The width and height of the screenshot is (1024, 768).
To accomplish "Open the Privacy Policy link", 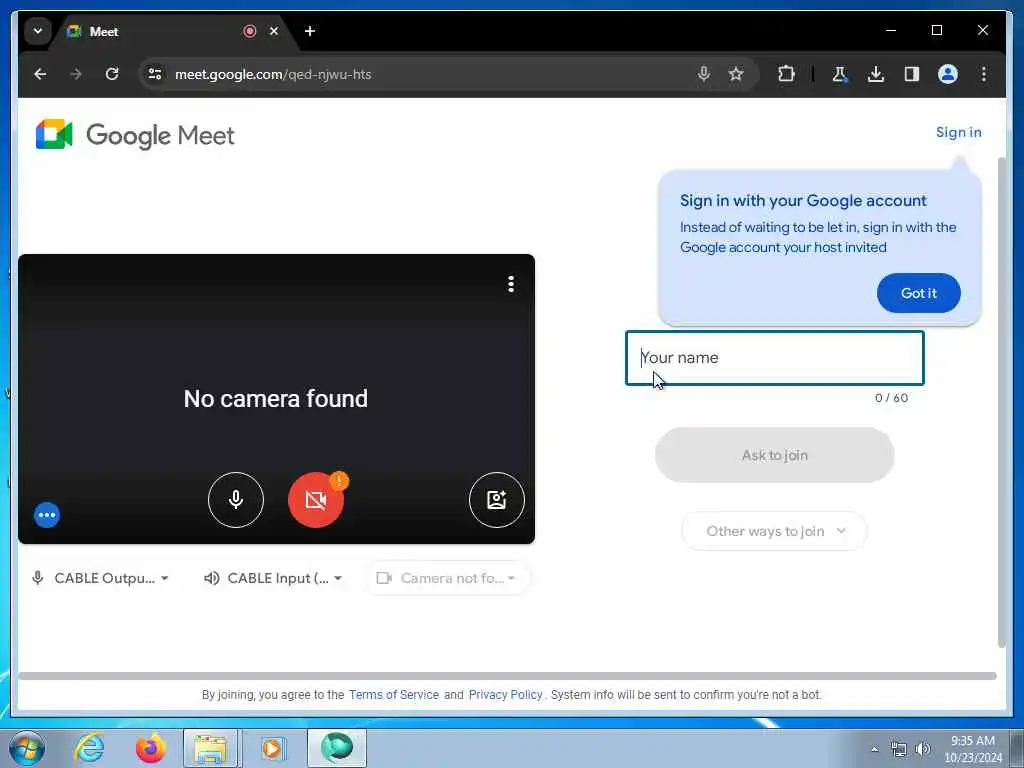I will 505,695.
